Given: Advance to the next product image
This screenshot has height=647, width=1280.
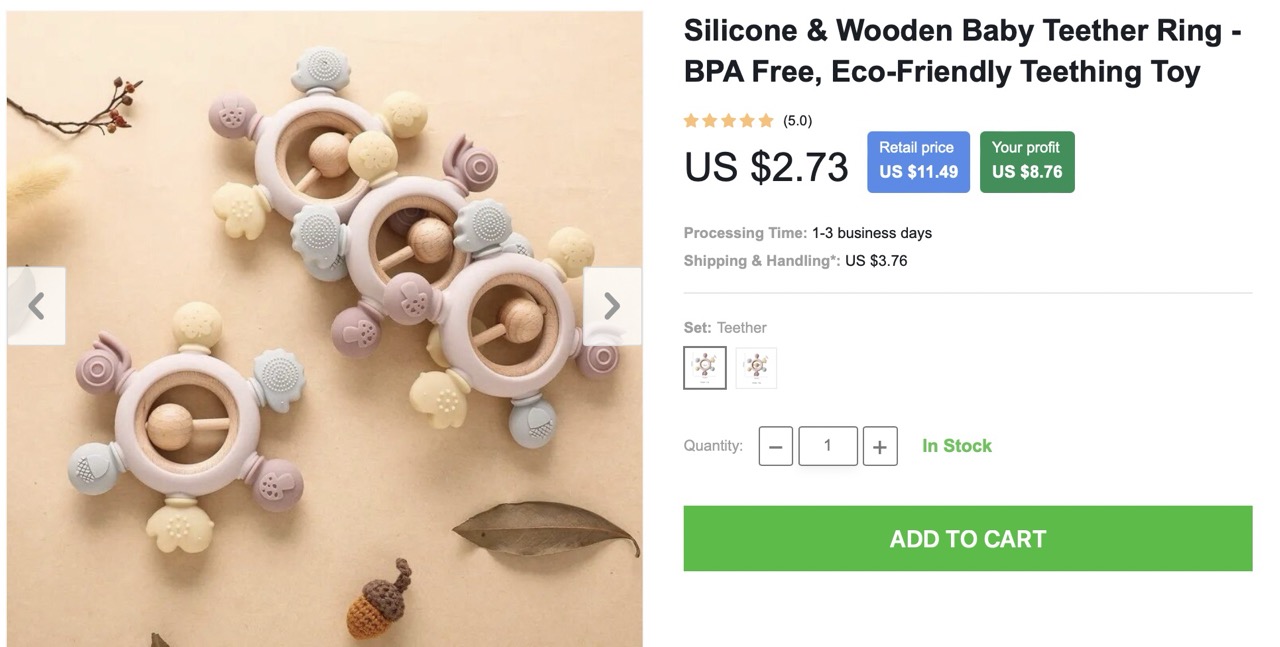Looking at the screenshot, I should coord(612,306).
